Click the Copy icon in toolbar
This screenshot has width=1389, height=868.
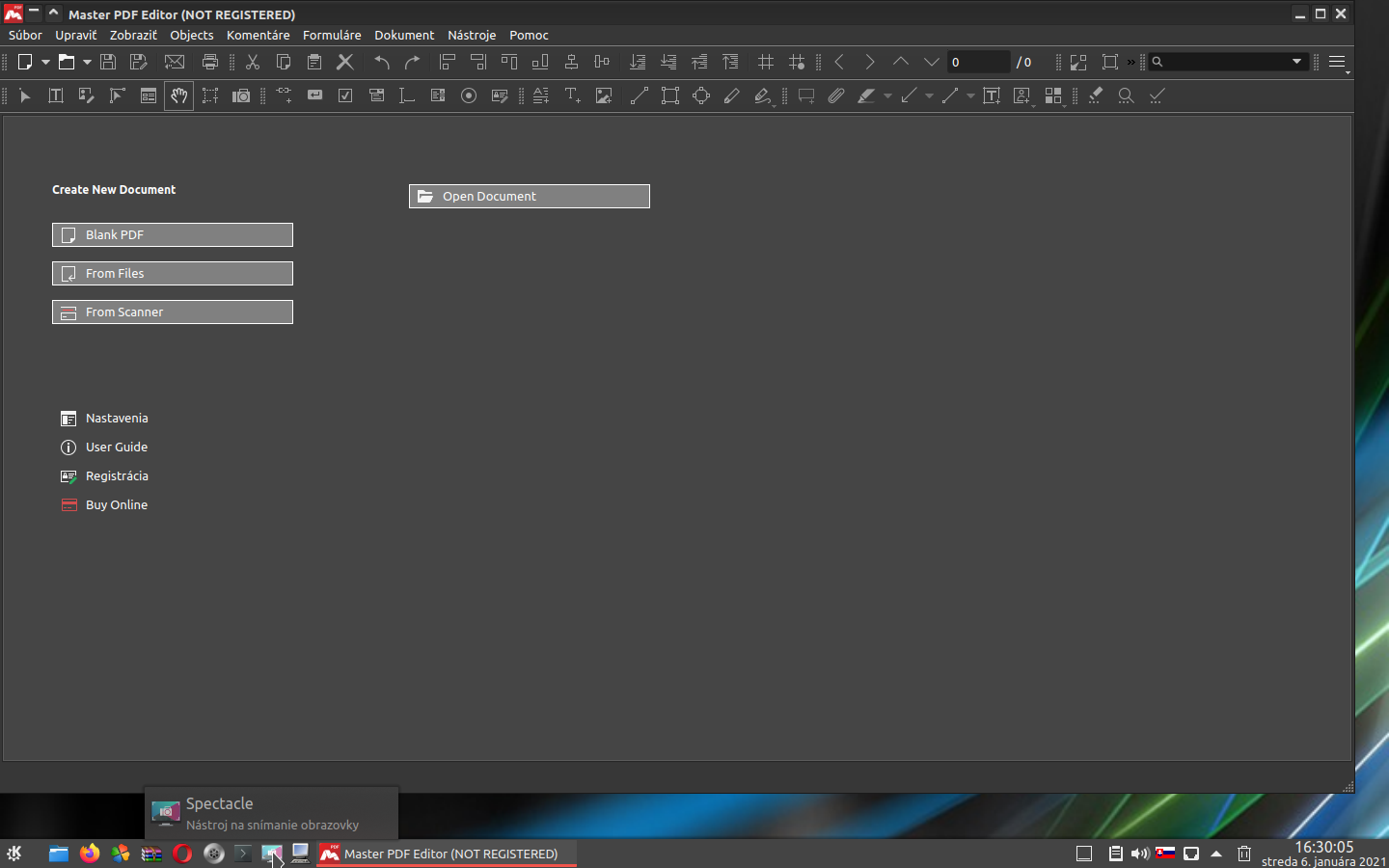tap(284, 62)
